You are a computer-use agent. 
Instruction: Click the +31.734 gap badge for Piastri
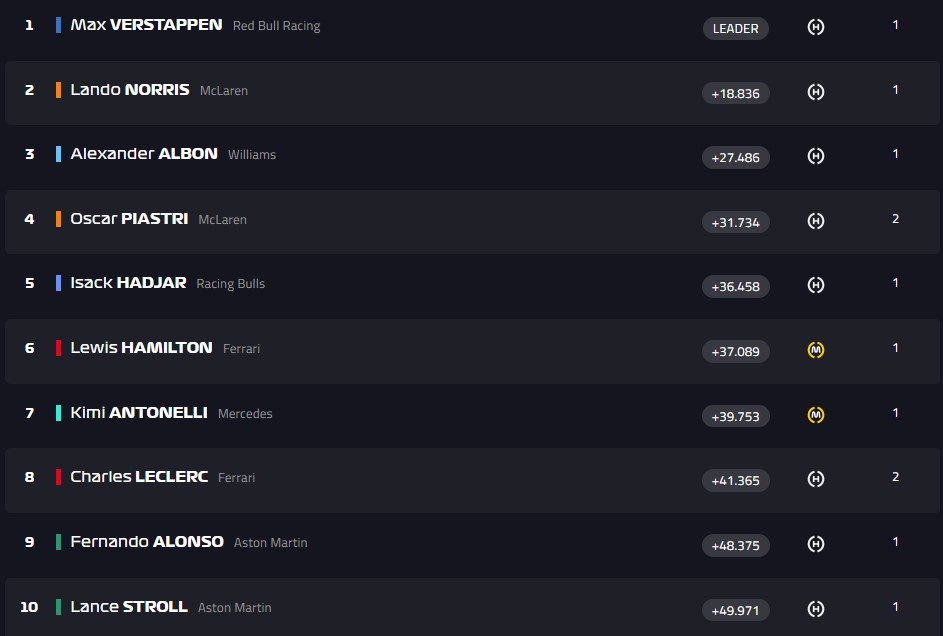click(x=735, y=222)
